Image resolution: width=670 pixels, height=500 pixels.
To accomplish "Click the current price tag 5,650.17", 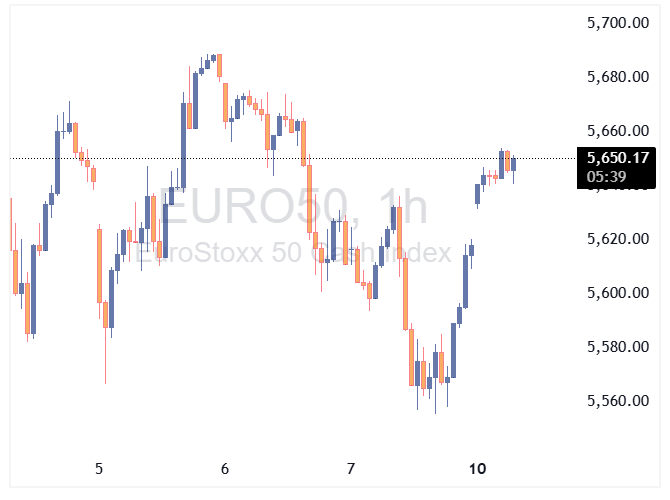I will (x=619, y=157).
